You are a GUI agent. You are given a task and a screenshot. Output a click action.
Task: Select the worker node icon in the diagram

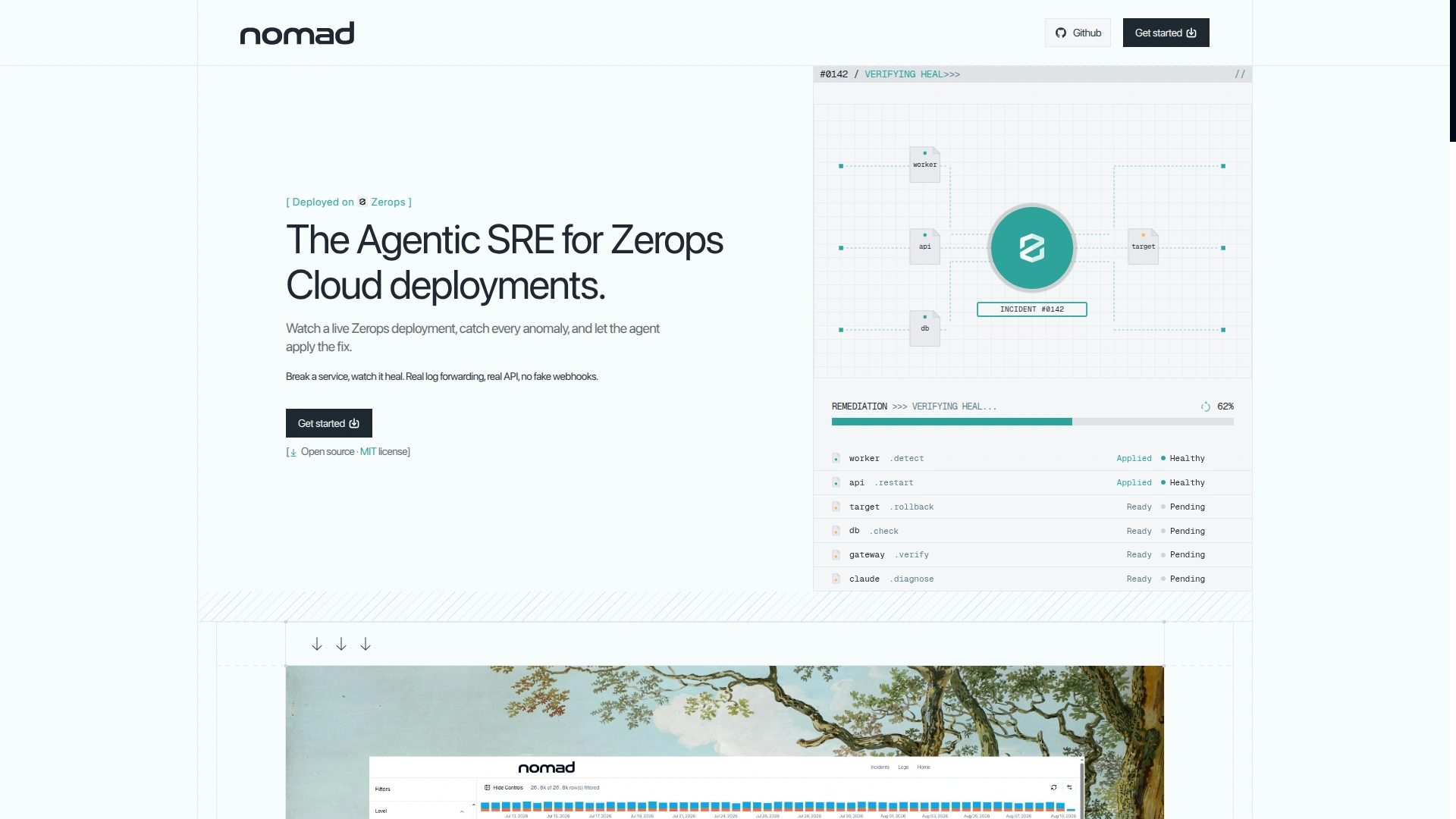(x=924, y=165)
